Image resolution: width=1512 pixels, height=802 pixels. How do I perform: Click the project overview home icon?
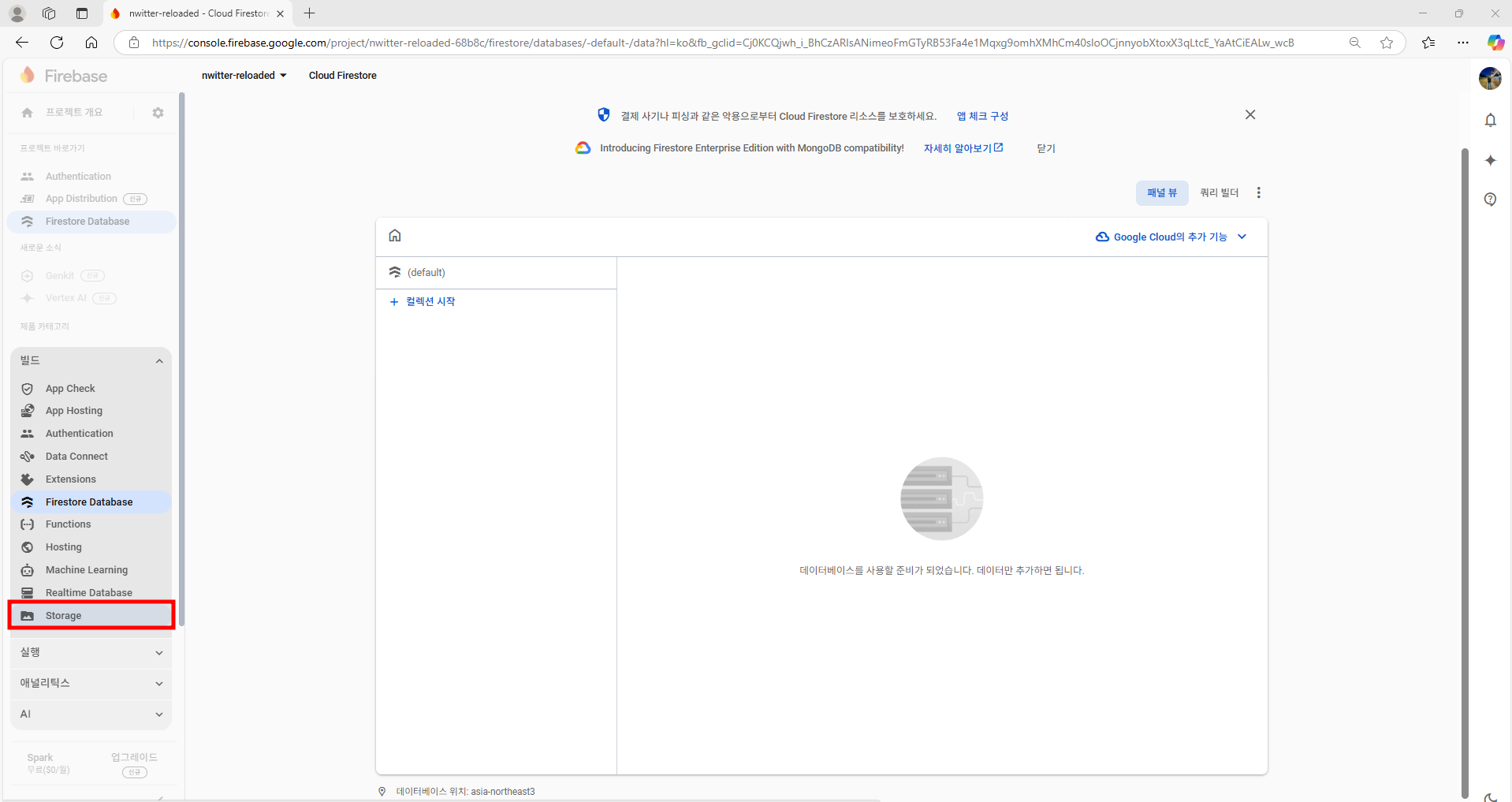click(x=28, y=113)
